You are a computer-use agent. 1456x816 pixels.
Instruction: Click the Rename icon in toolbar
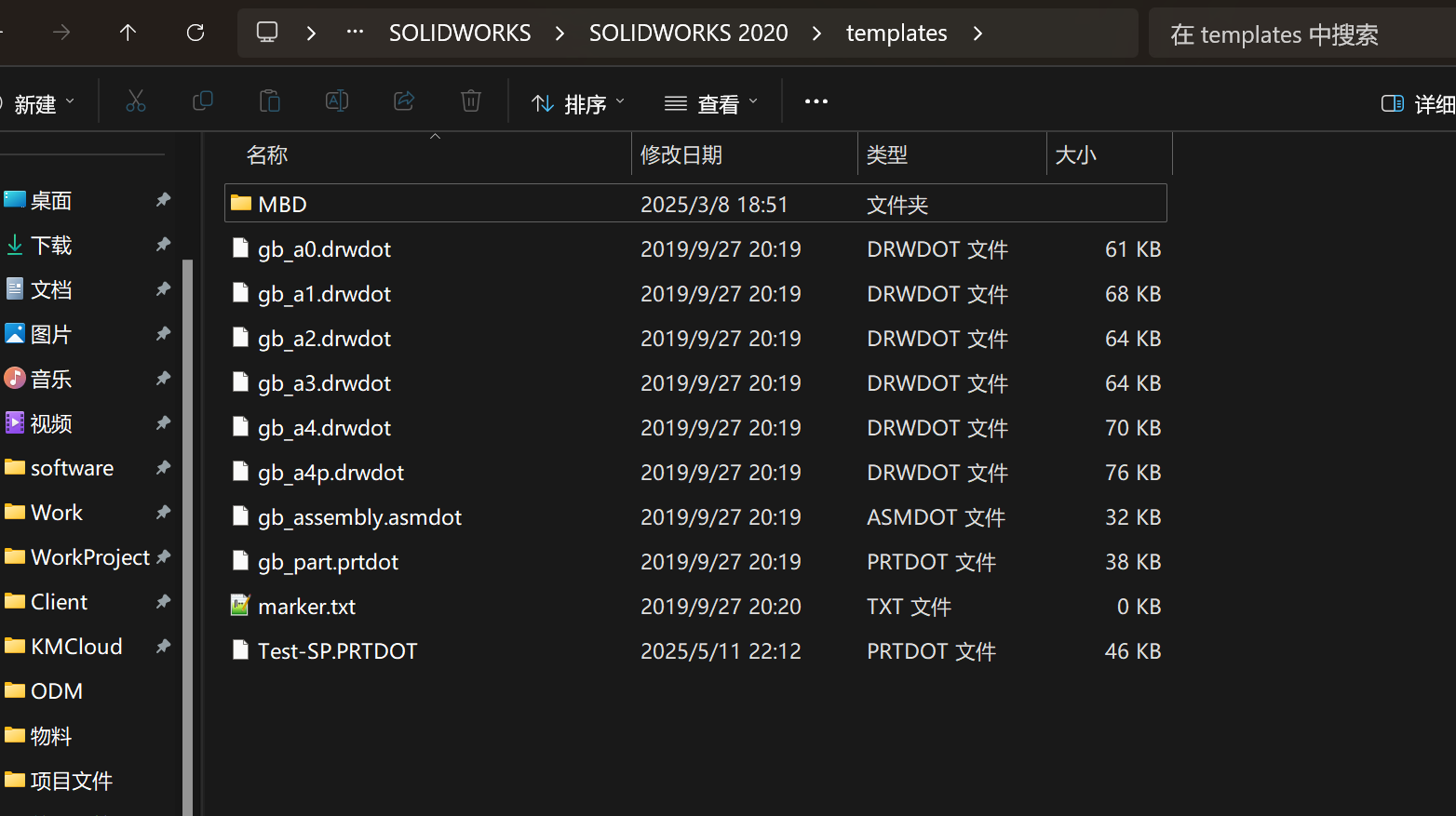(x=337, y=101)
